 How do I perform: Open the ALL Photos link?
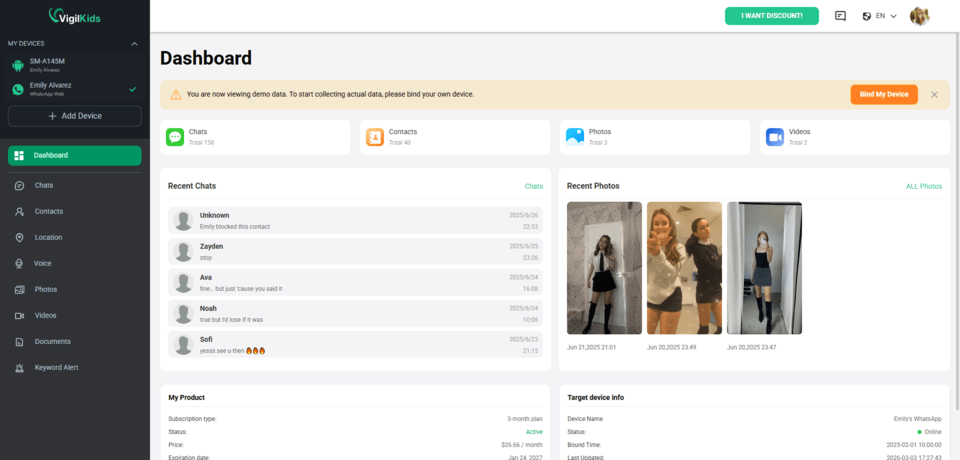click(924, 186)
